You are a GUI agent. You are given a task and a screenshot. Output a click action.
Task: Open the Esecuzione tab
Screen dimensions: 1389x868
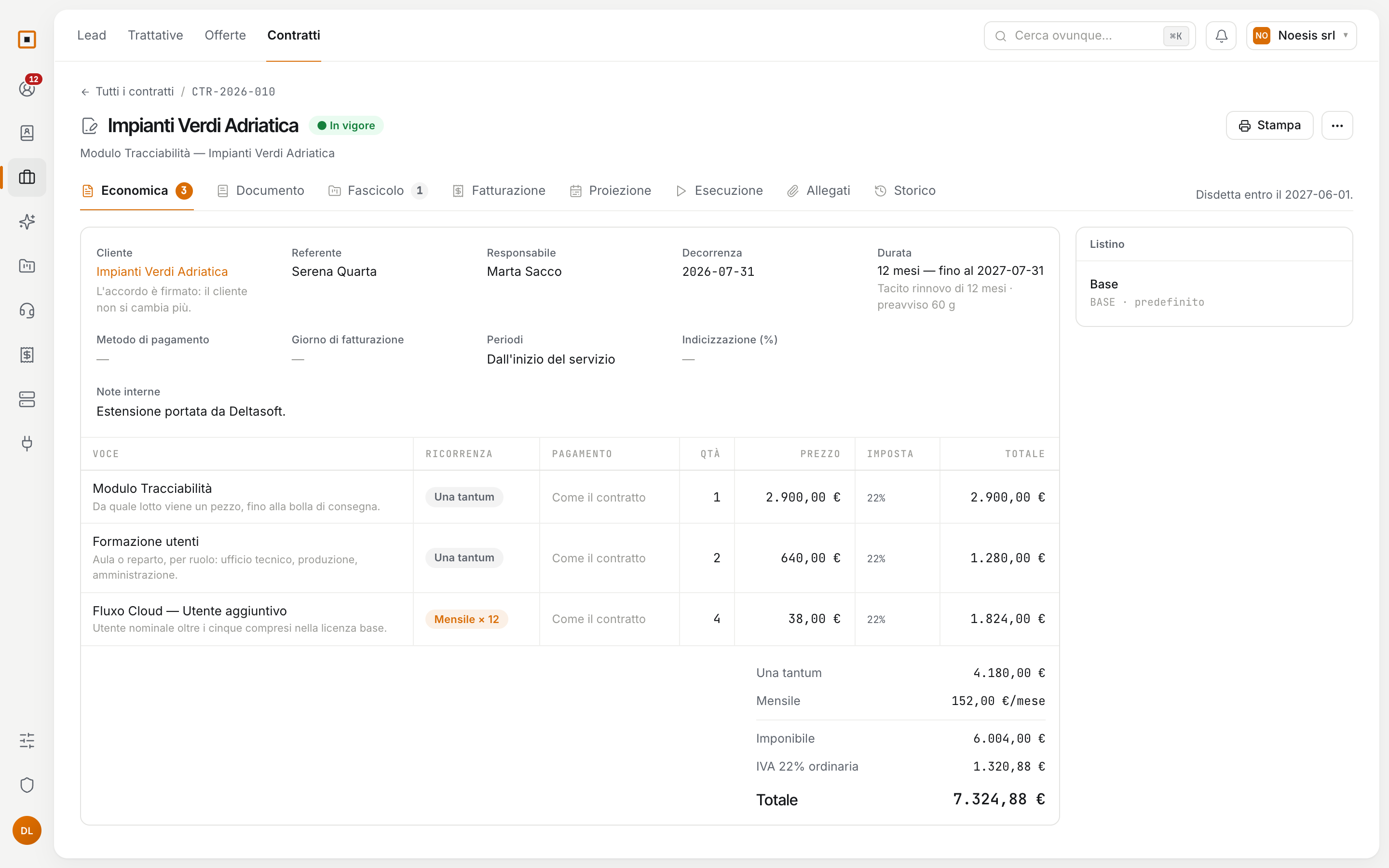pyautogui.click(x=720, y=190)
